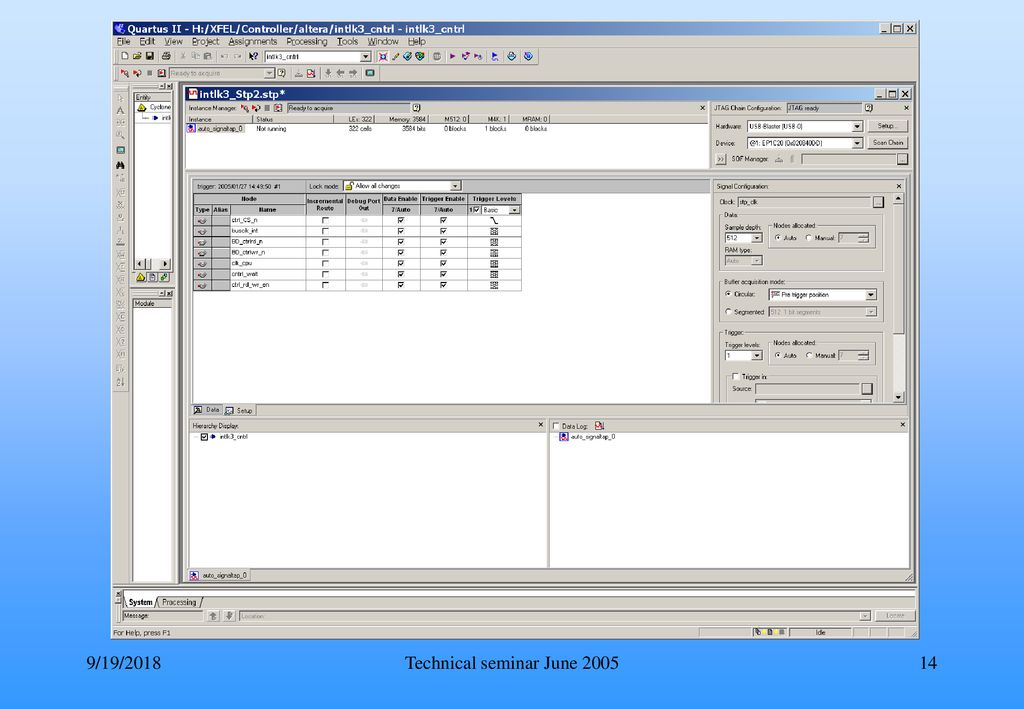Click the context help arrow-question icon

pos(253,56)
